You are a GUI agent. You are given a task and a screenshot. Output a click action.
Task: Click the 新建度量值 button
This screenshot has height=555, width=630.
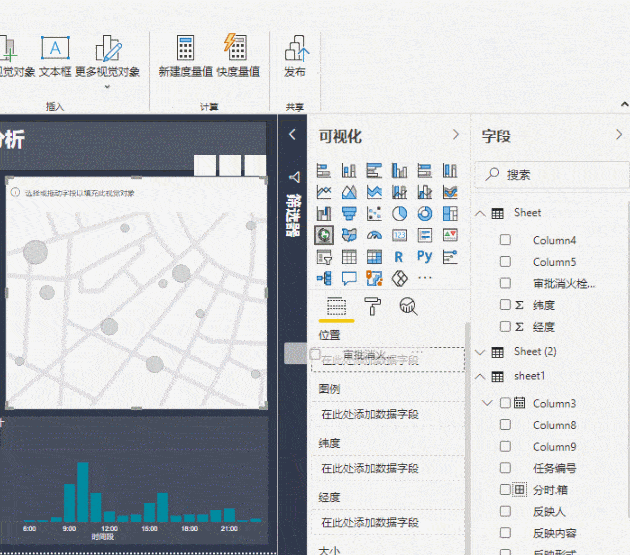[186, 56]
